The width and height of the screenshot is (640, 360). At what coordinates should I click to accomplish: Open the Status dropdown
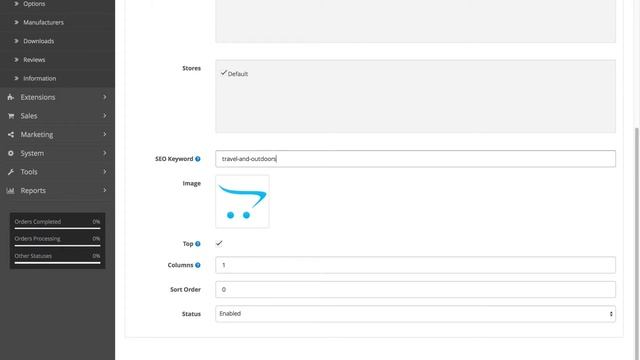[x=416, y=314]
